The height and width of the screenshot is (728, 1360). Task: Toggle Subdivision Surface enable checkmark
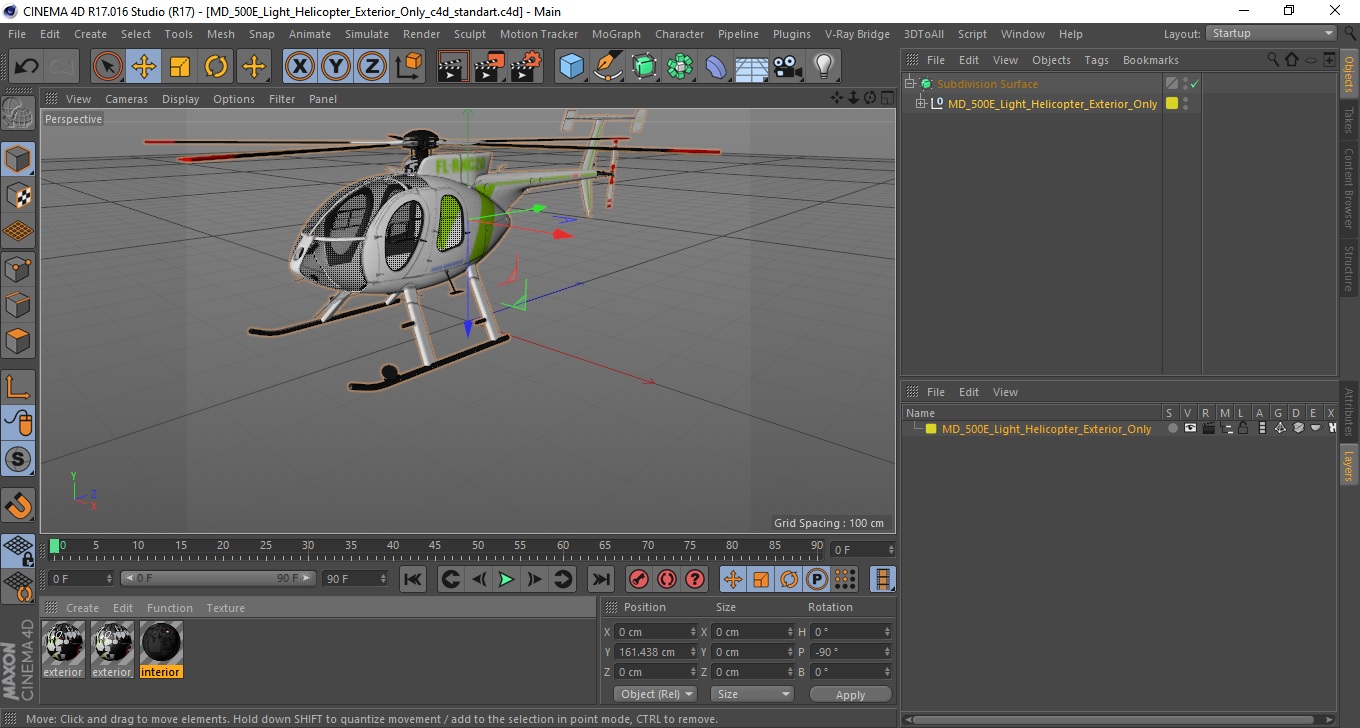point(1194,84)
